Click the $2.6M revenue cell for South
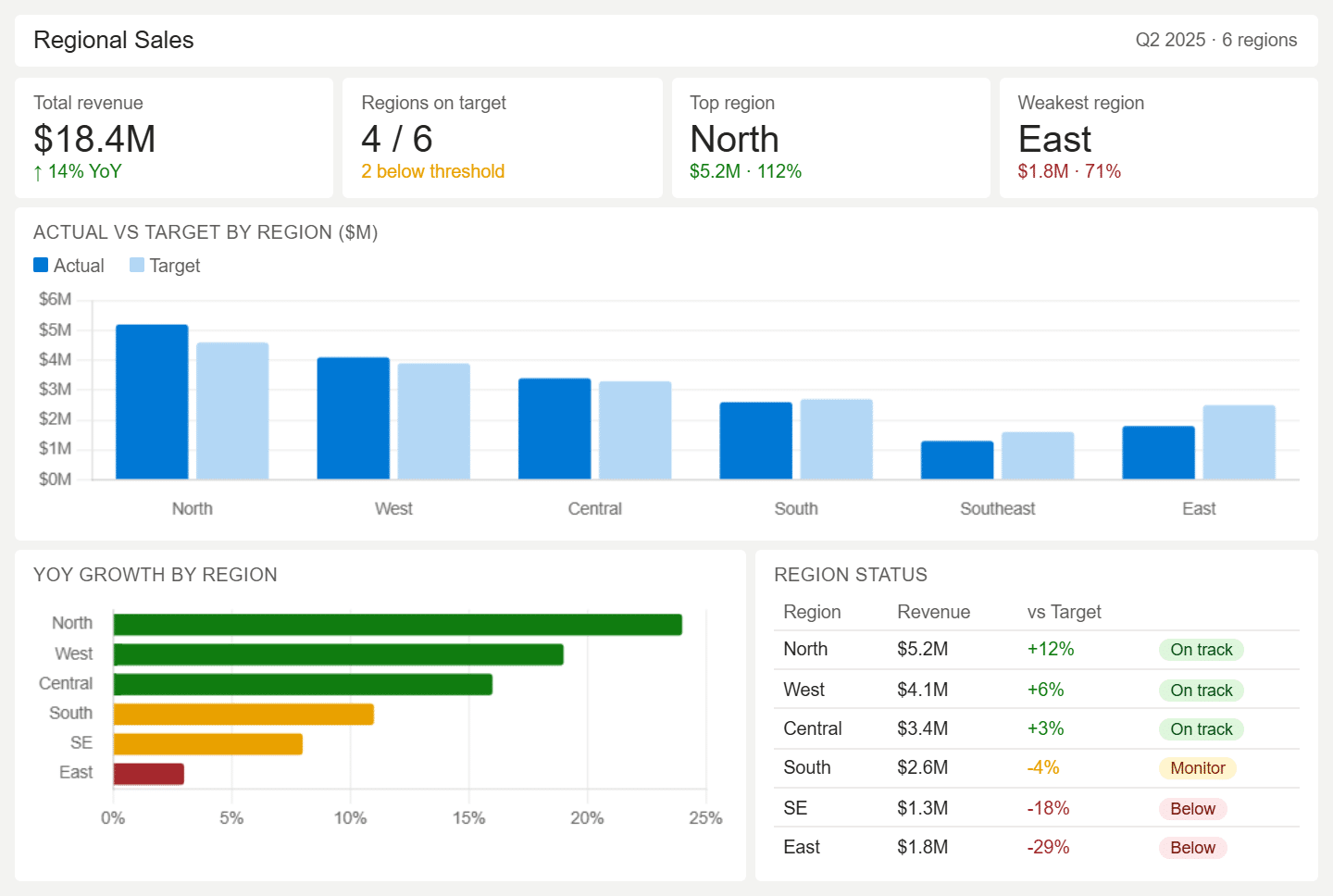The width and height of the screenshot is (1333, 896). coord(922,767)
